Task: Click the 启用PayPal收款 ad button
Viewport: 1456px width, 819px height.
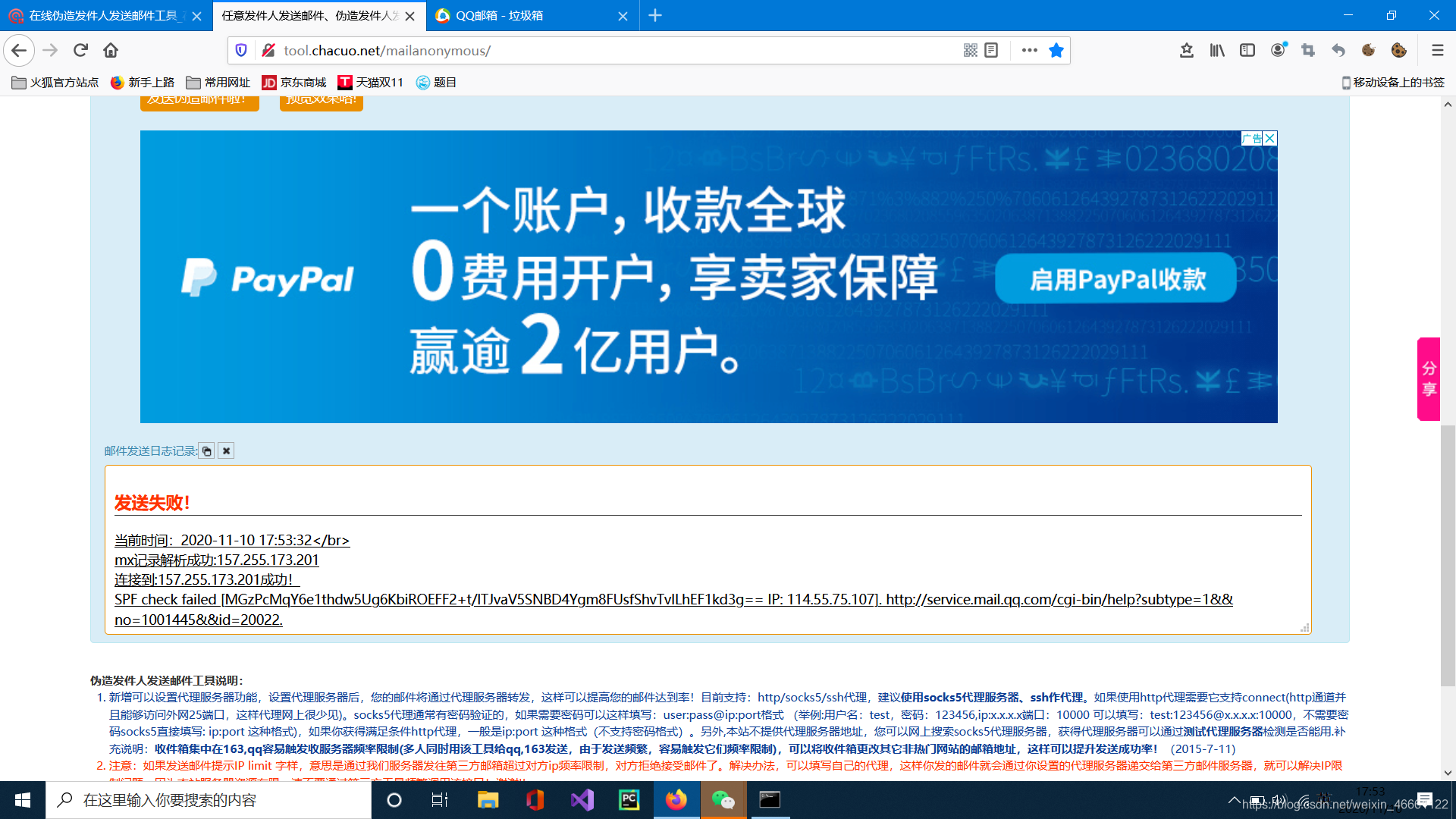Action: pos(1116,279)
